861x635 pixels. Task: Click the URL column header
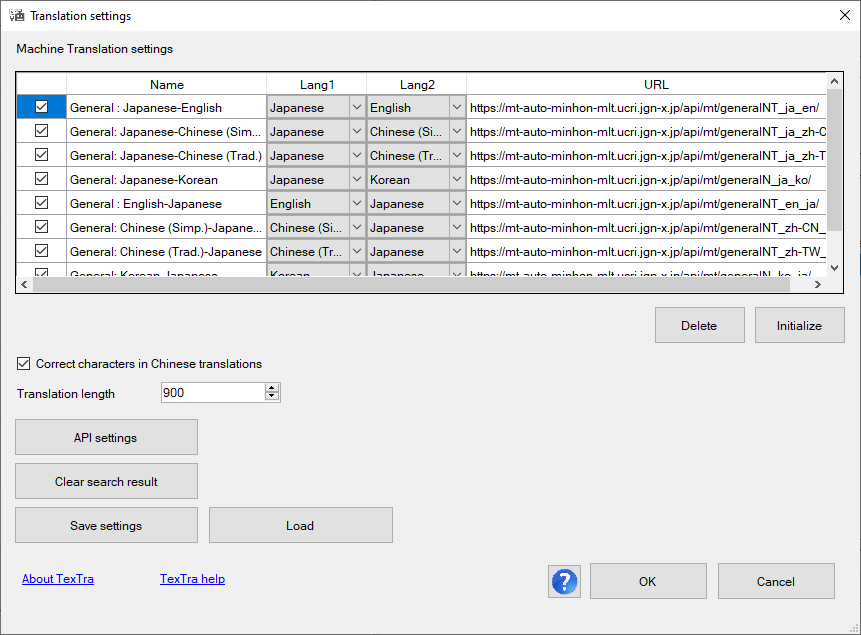pyautogui.click(x=647, y=85)
